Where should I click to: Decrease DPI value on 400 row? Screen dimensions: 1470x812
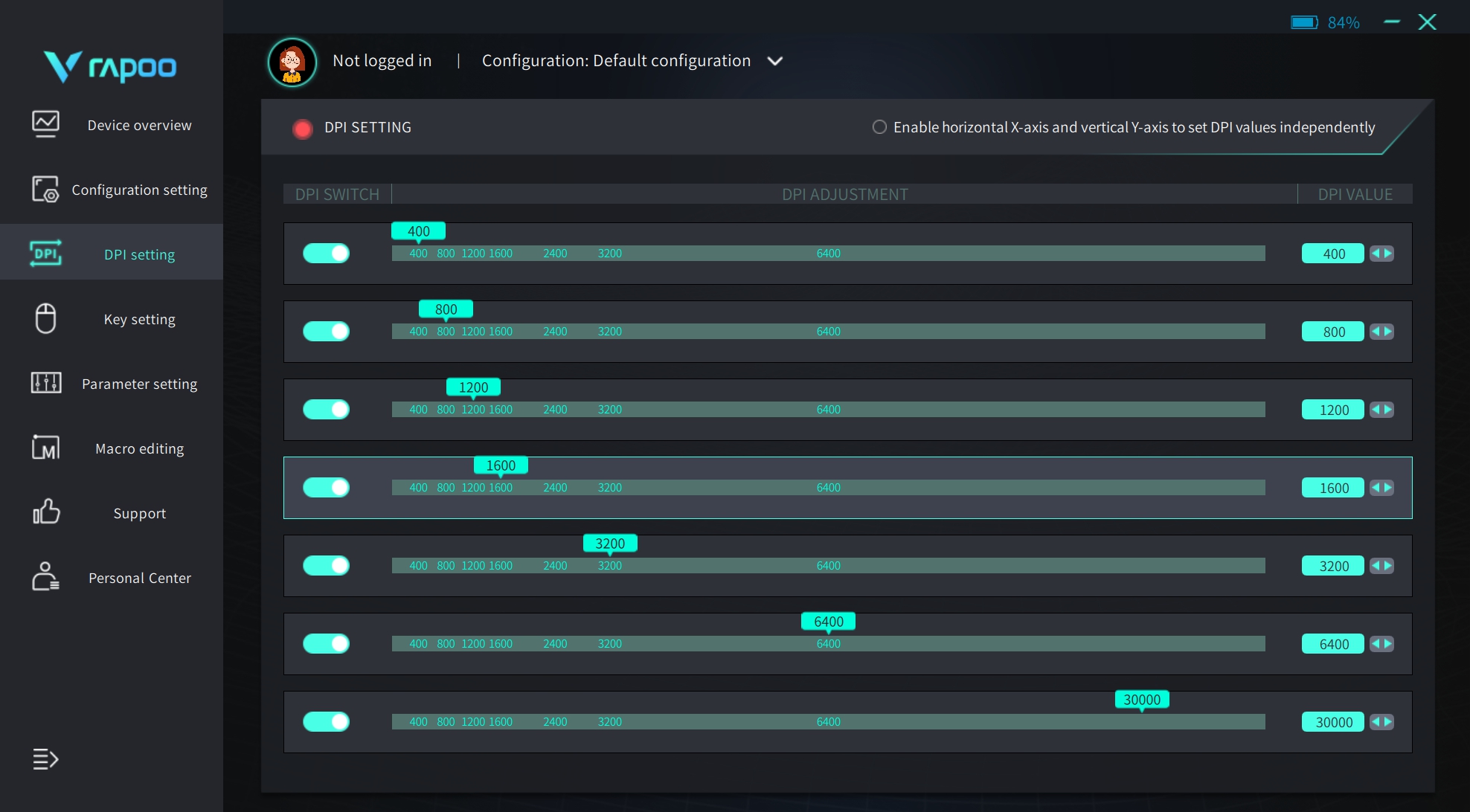(1376, 254)
